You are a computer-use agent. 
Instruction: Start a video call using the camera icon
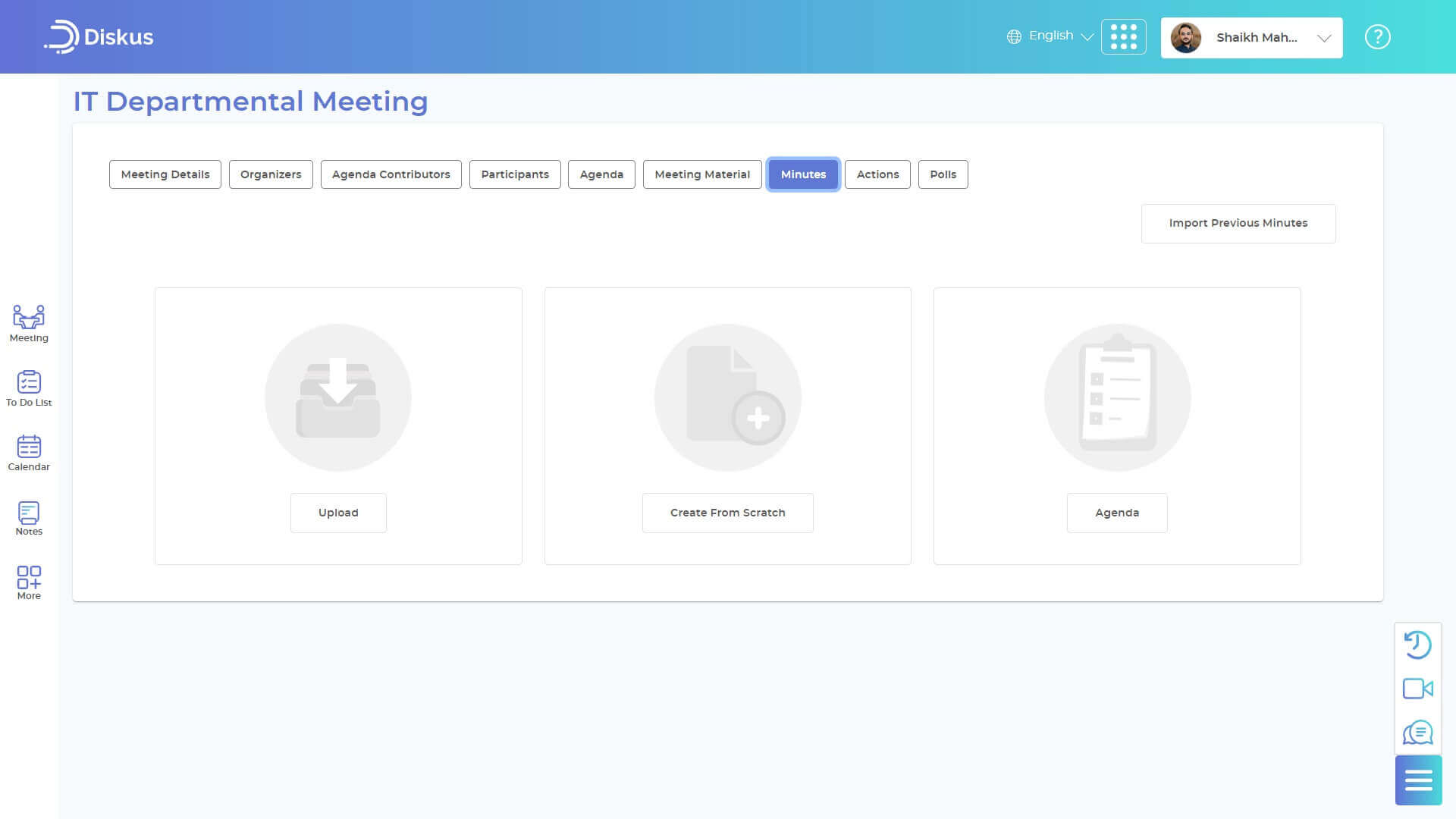[1418, 689]
